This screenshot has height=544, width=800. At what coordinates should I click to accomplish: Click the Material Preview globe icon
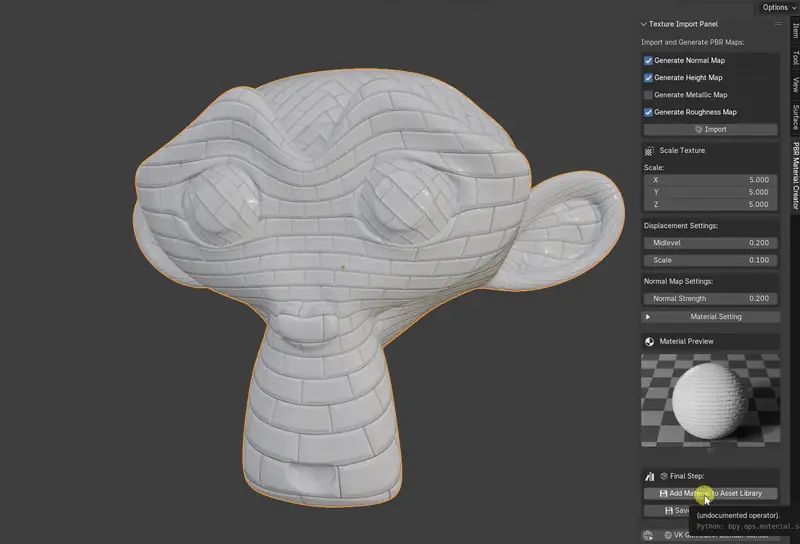tap(649, 342)
